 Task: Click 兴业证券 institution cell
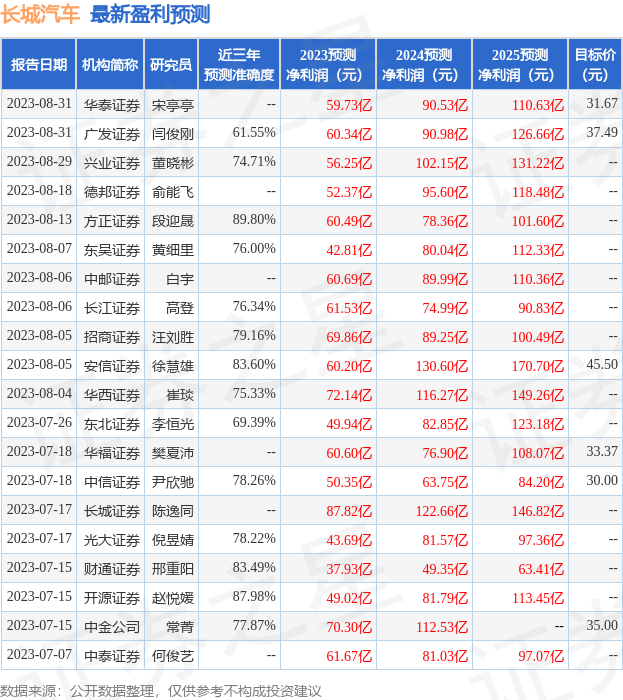112,163
